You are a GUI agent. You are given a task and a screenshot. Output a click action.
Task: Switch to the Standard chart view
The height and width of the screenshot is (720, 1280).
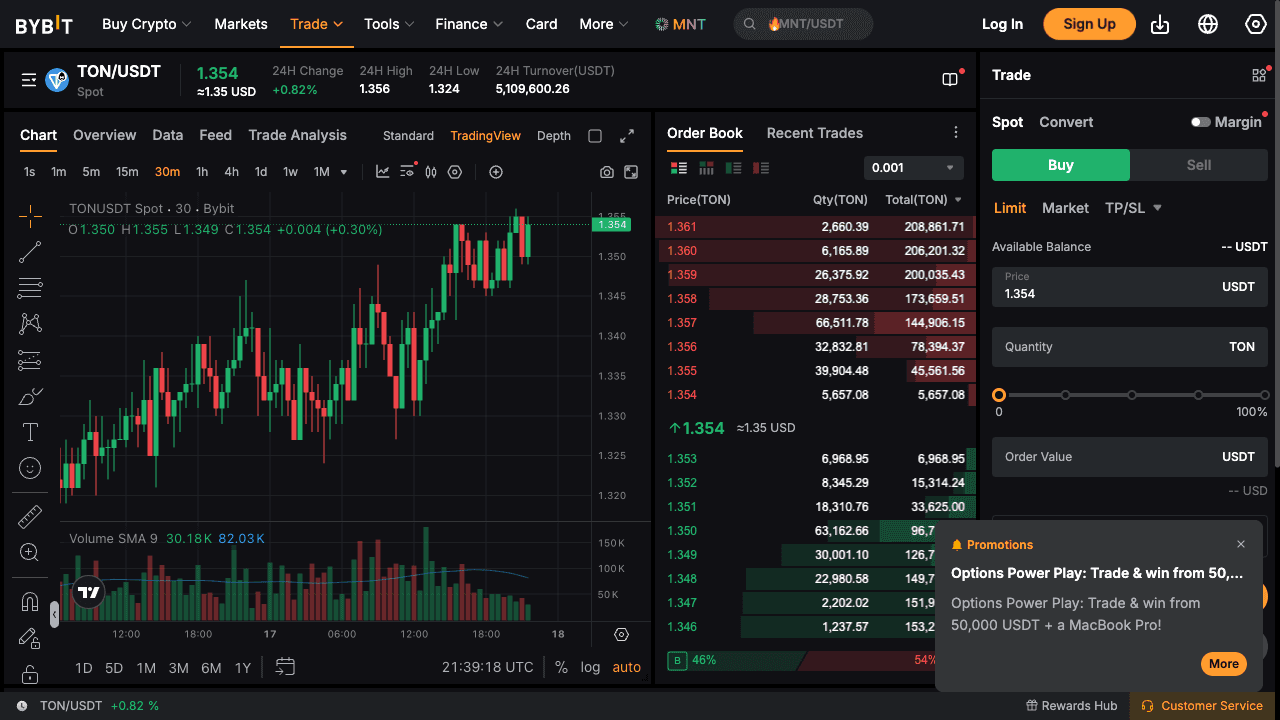point(408,136)
